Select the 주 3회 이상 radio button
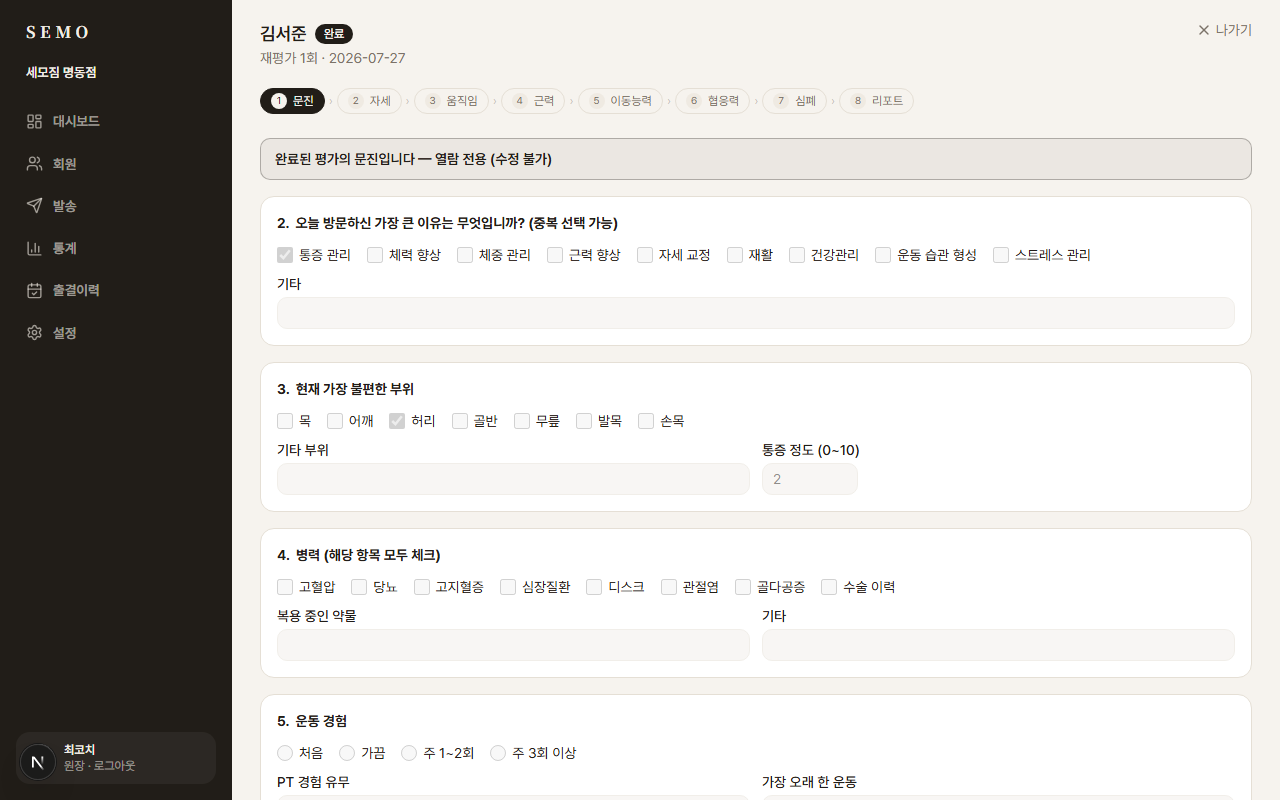Image resolution: width=1280 pixels, height=800 pixels. [x=498, y=753]
